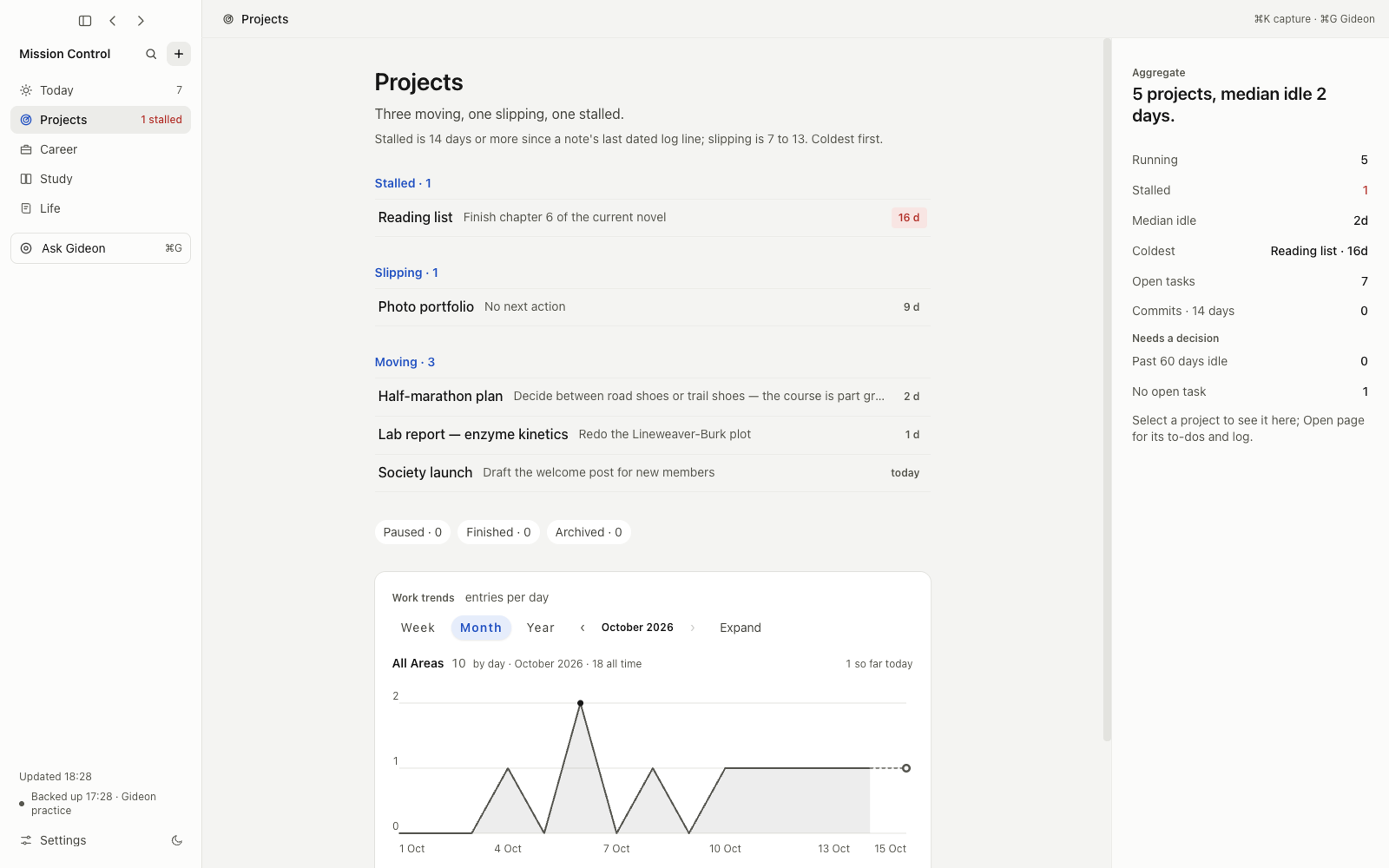Image resolution: width=1389 pixels, height=868 pixels.
Task: Select the Lab report — enzyme kinetics row
Action: click(652, 434)
